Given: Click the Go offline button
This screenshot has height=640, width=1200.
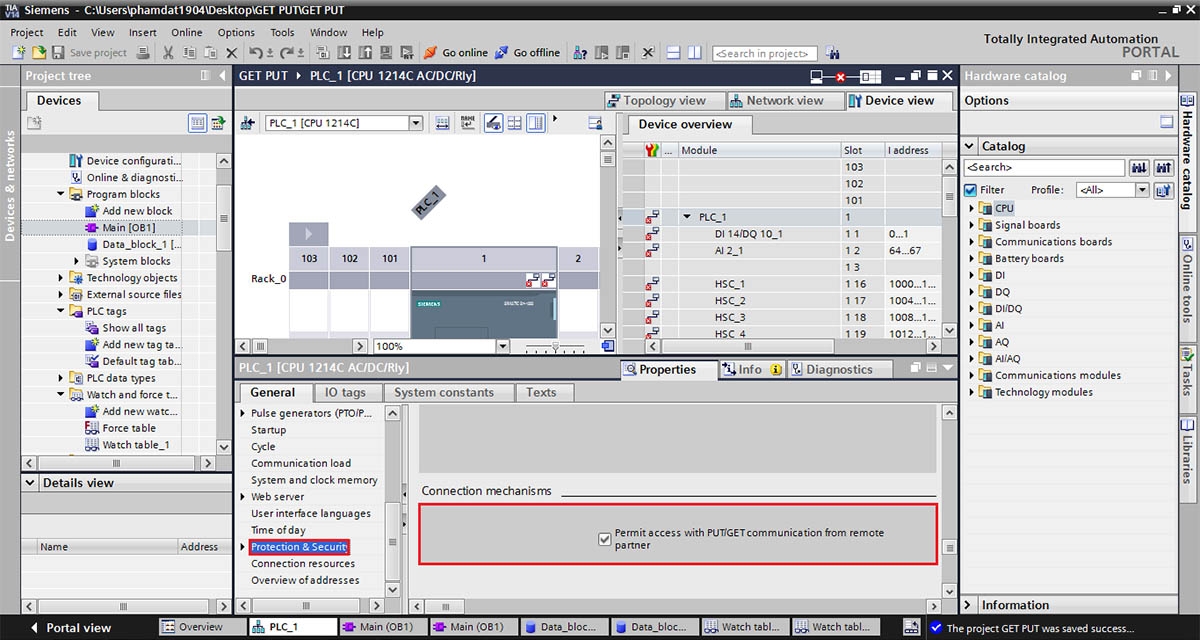Looking at the screenshot, I should 526,53.
